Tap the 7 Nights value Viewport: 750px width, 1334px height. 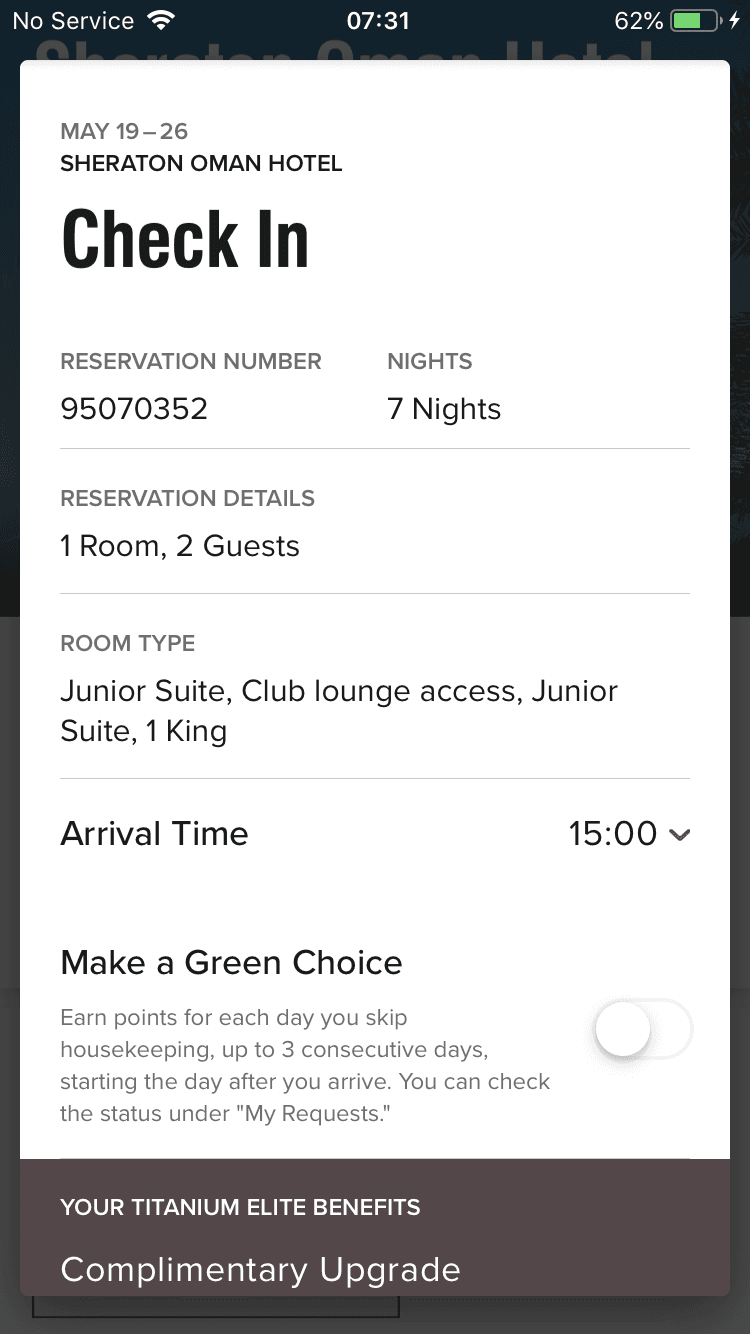[443, 409]
